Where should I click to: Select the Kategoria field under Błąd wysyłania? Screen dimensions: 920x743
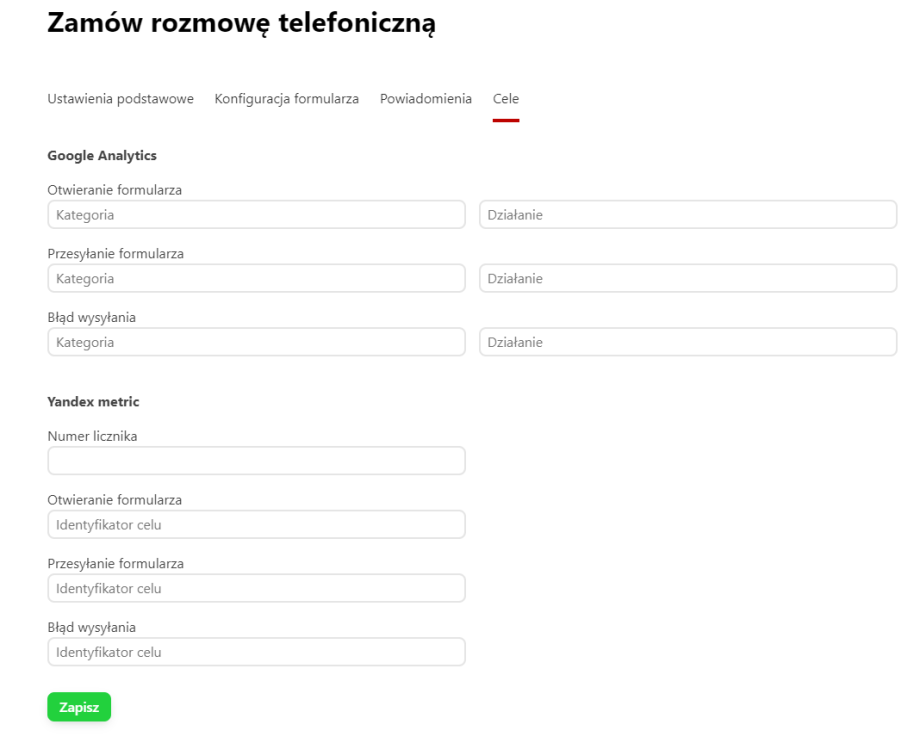(x=256, y=342)
